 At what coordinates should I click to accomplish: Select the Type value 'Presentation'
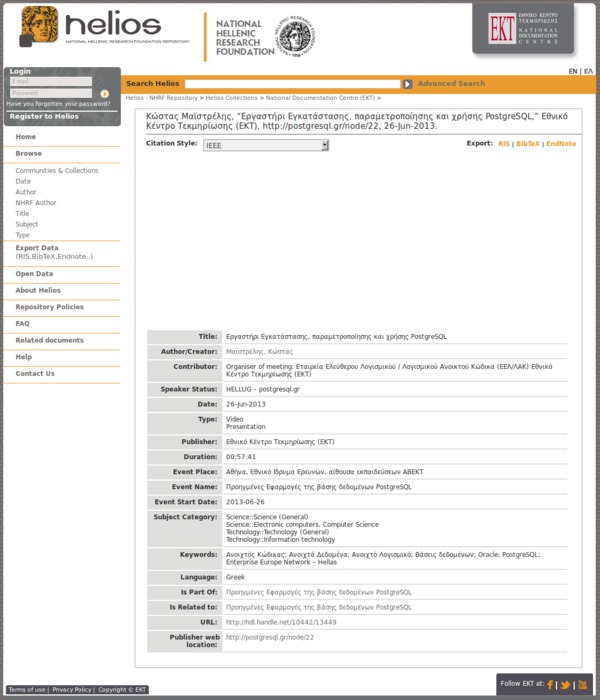(x=246, y=427)
